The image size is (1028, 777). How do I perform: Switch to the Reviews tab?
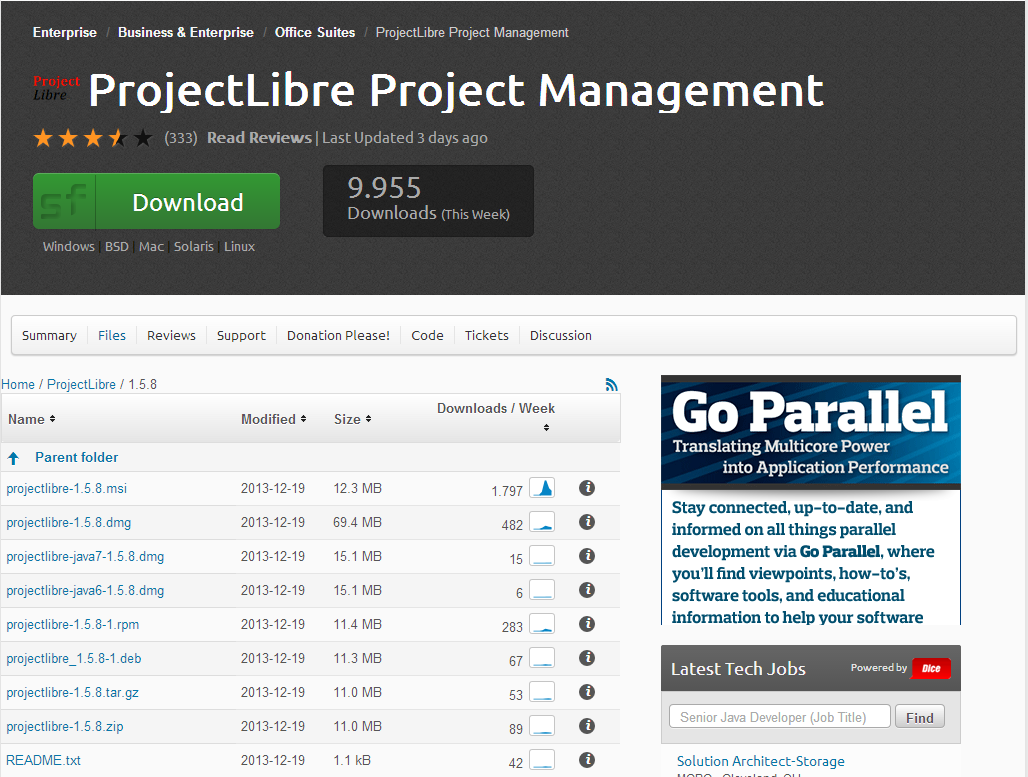171,336
